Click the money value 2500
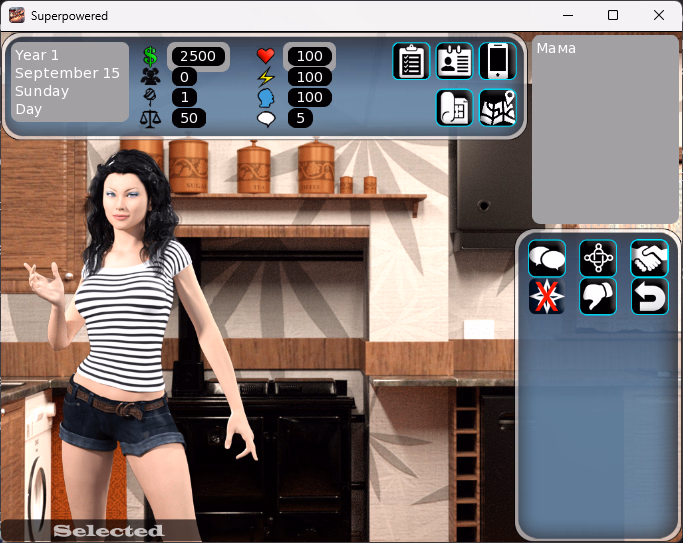 click(x=198, y=57)
